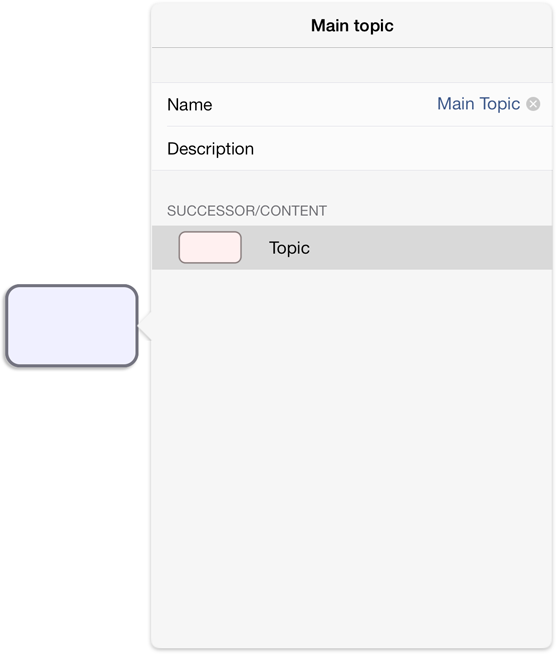Click the pink topic shape thumbnail

click(210, 247)
